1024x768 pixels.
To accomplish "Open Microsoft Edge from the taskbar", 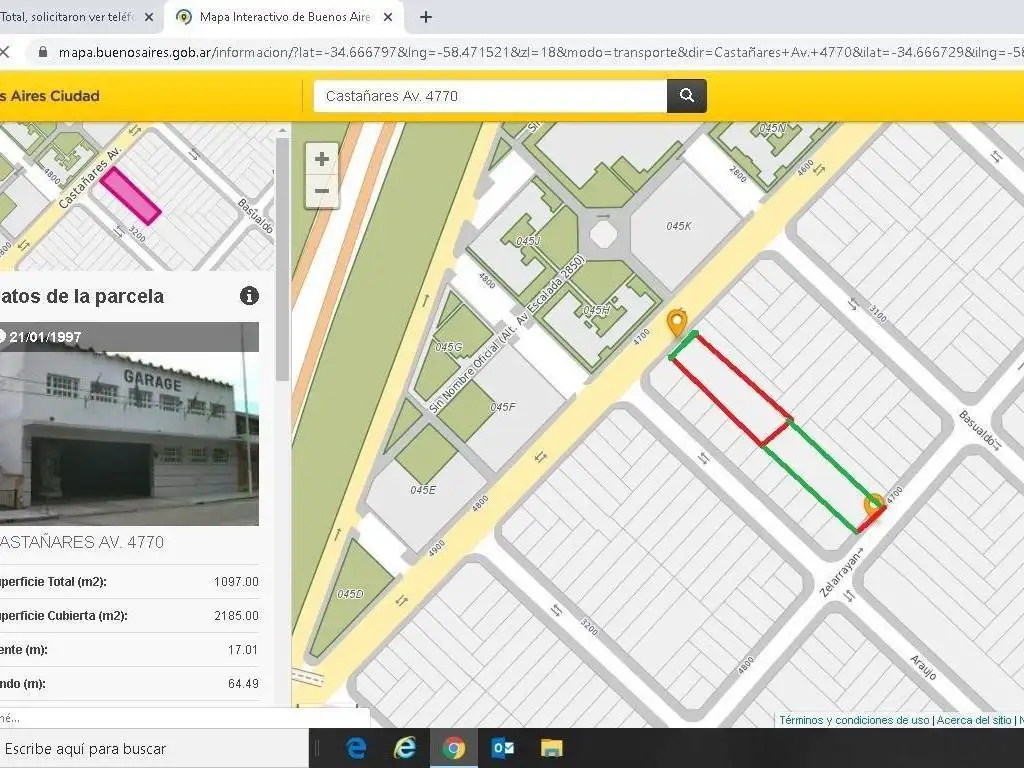I will pos(356,748).
